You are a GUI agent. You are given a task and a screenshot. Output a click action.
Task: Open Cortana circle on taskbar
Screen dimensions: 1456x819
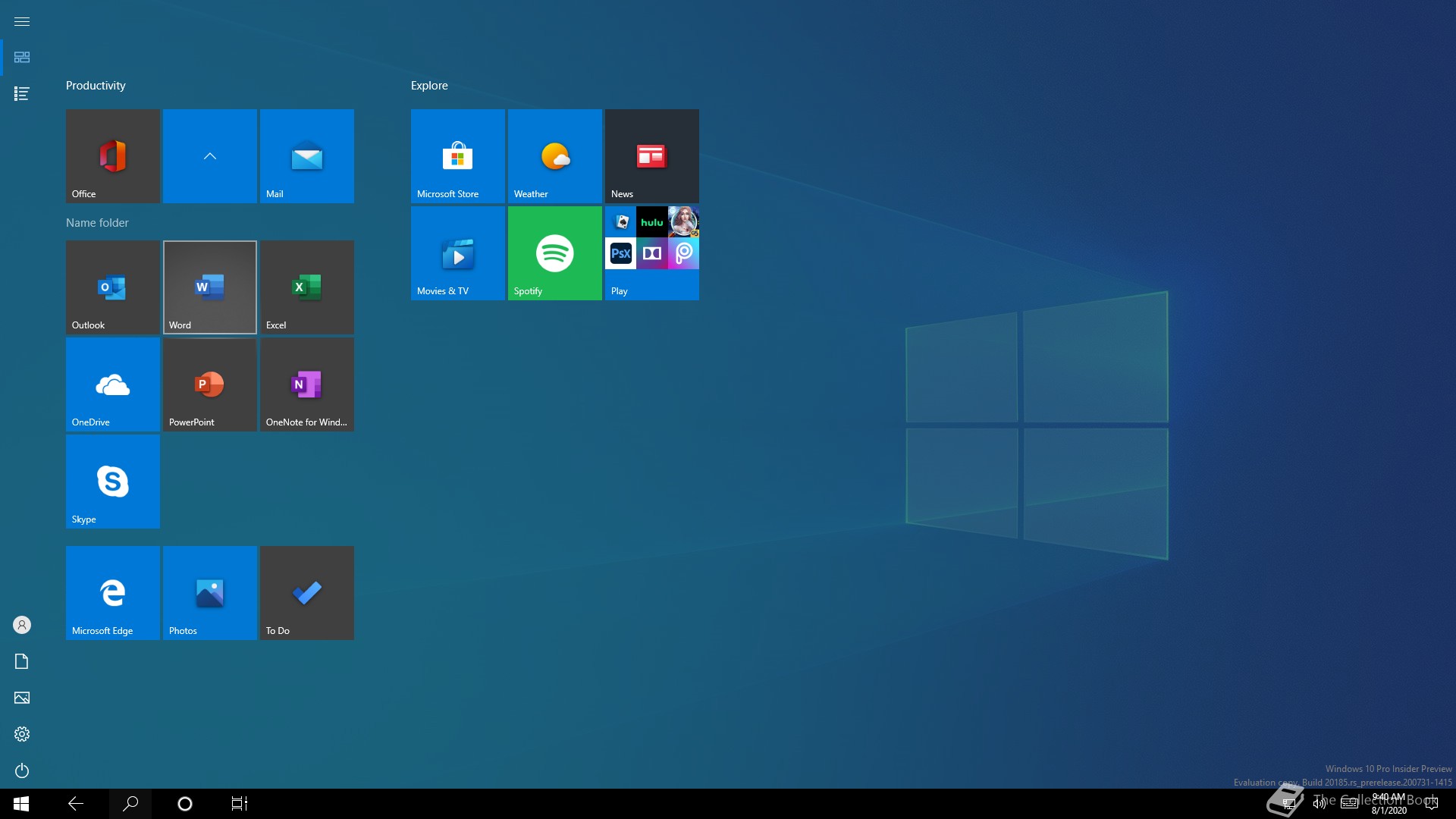point(185,804)
